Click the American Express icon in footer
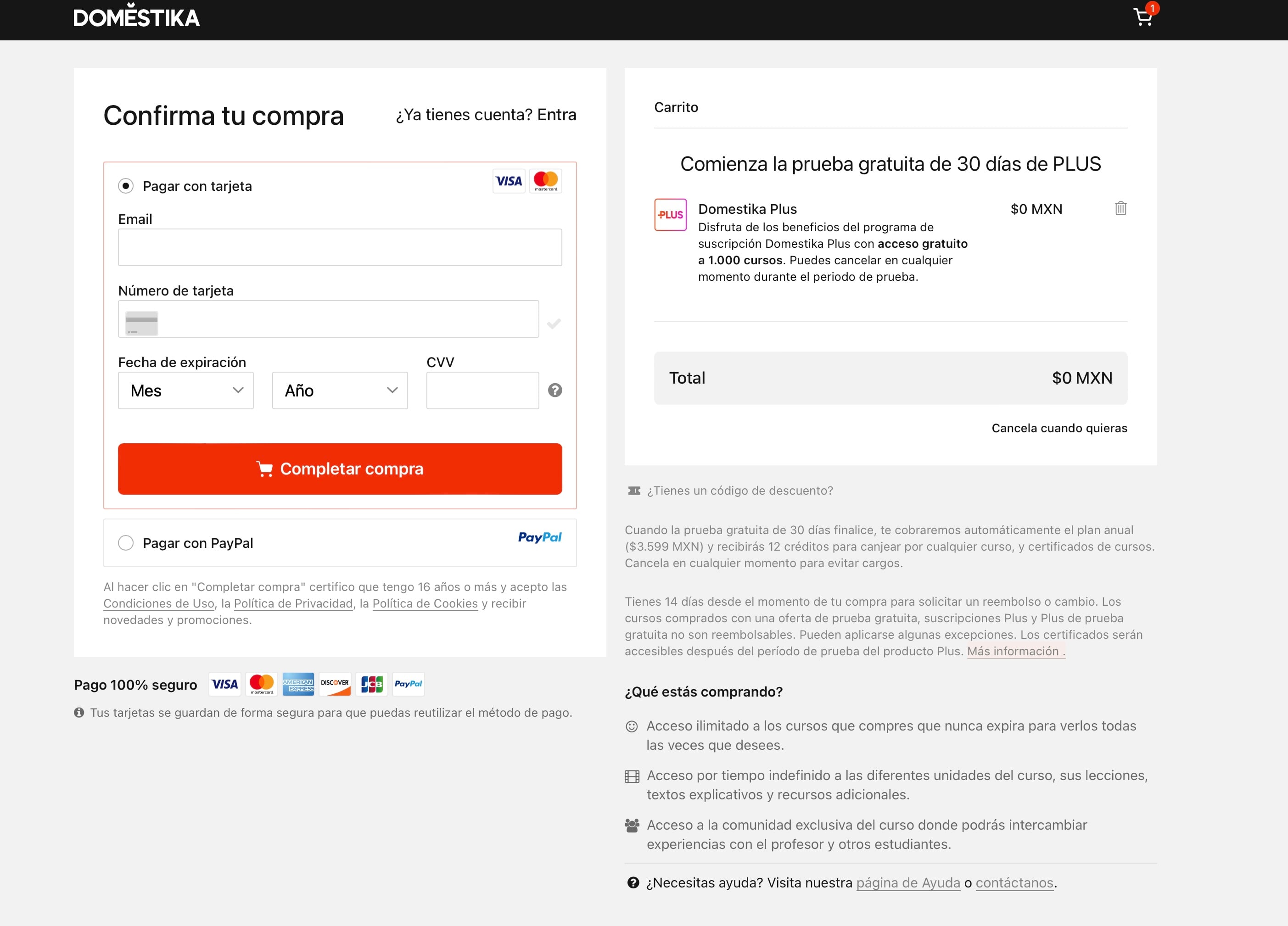Screen dimensions: 1288x926 click(x=298, y=684)
